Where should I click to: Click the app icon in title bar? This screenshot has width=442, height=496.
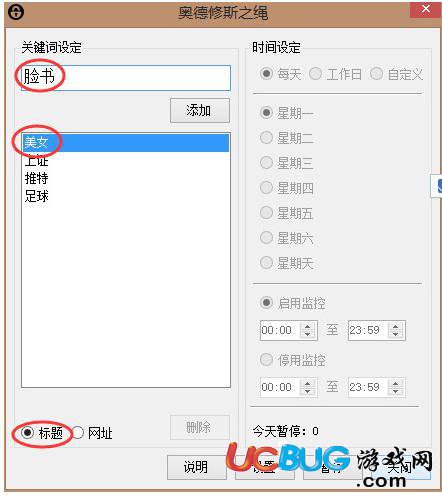point(16,12)
